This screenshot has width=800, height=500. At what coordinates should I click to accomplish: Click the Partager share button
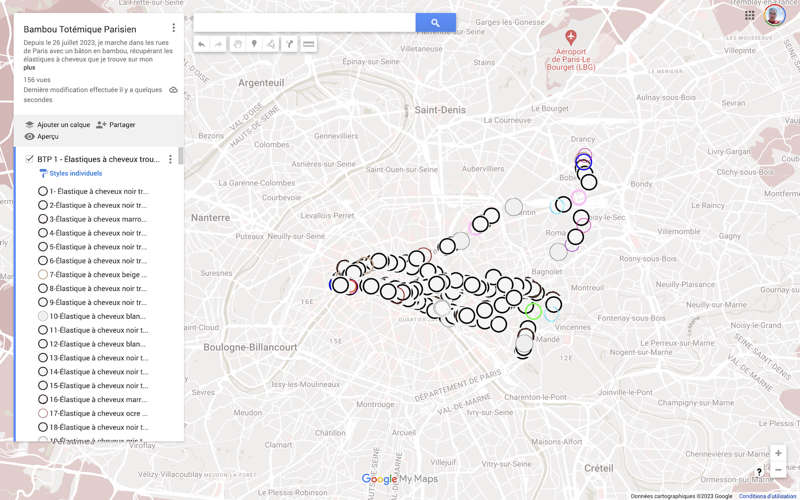(x=116, y=125)
